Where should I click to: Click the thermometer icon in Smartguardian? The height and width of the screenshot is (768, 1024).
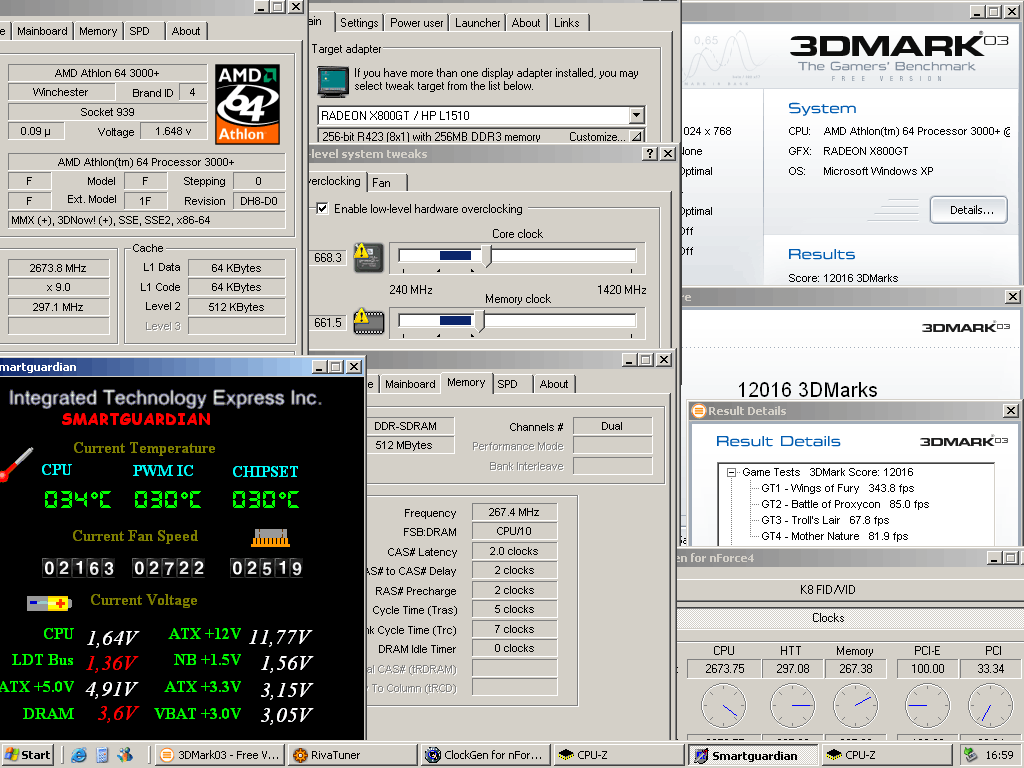pos(16,464)
